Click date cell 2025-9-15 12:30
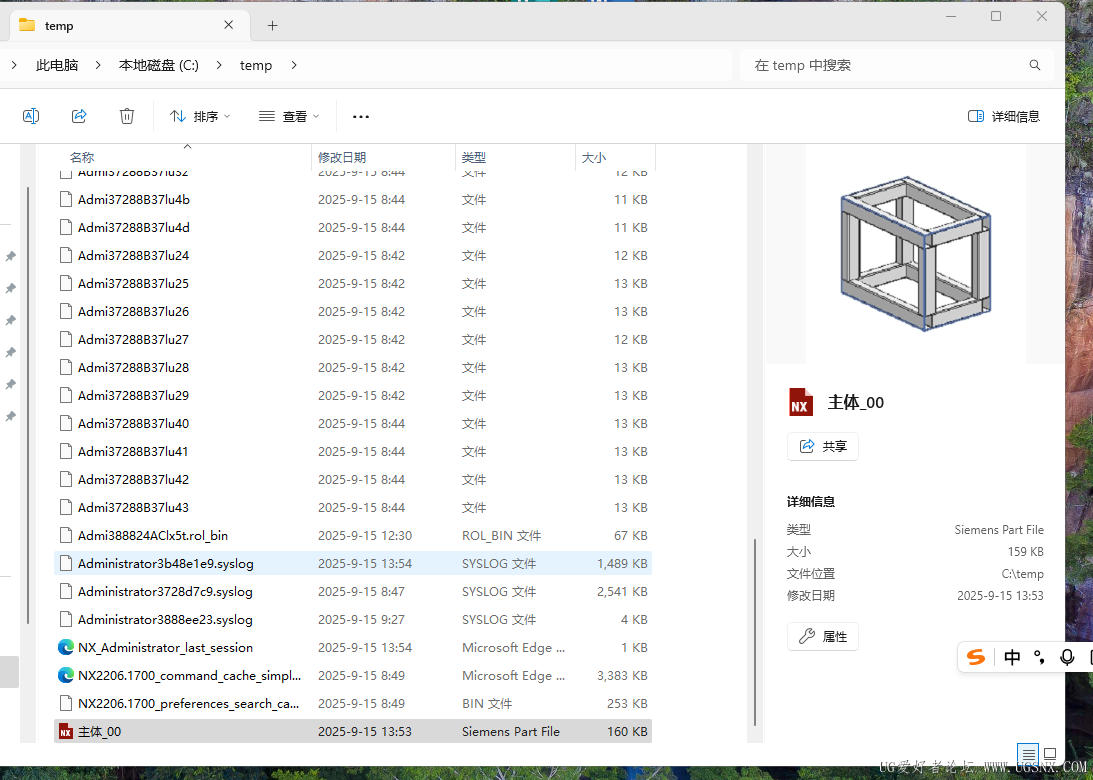1093x780 pixels. coord(365,535)
